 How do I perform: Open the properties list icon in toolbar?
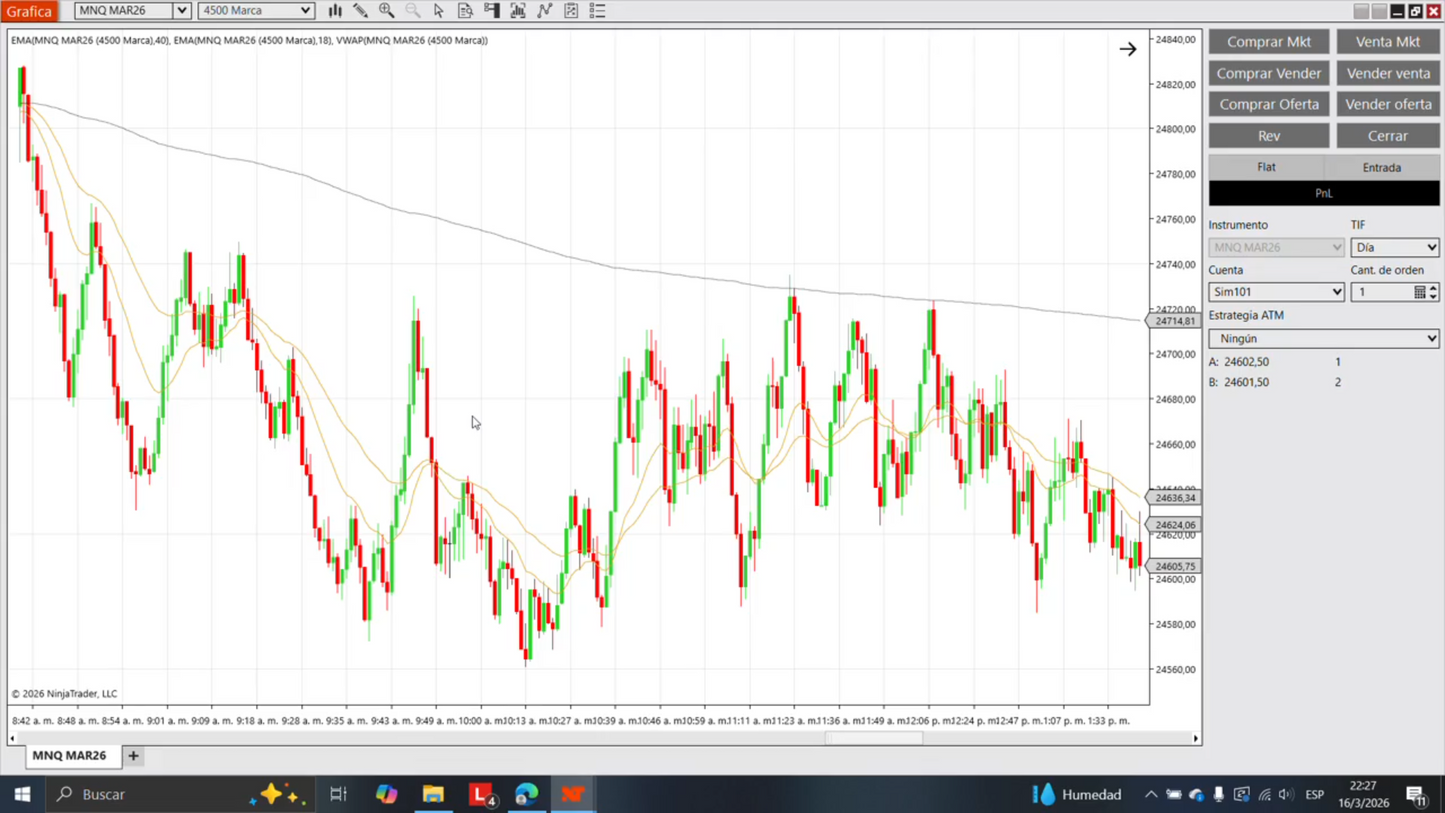[x=597, y=11]
